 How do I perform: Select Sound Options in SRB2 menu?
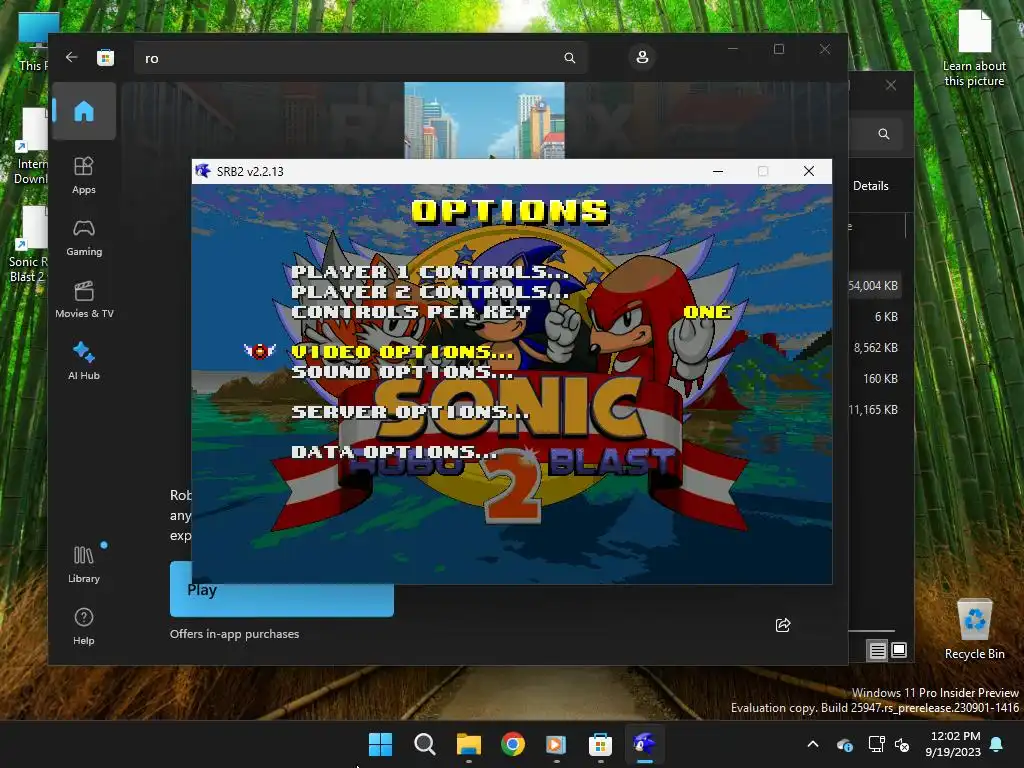click(x=402, y=372)
